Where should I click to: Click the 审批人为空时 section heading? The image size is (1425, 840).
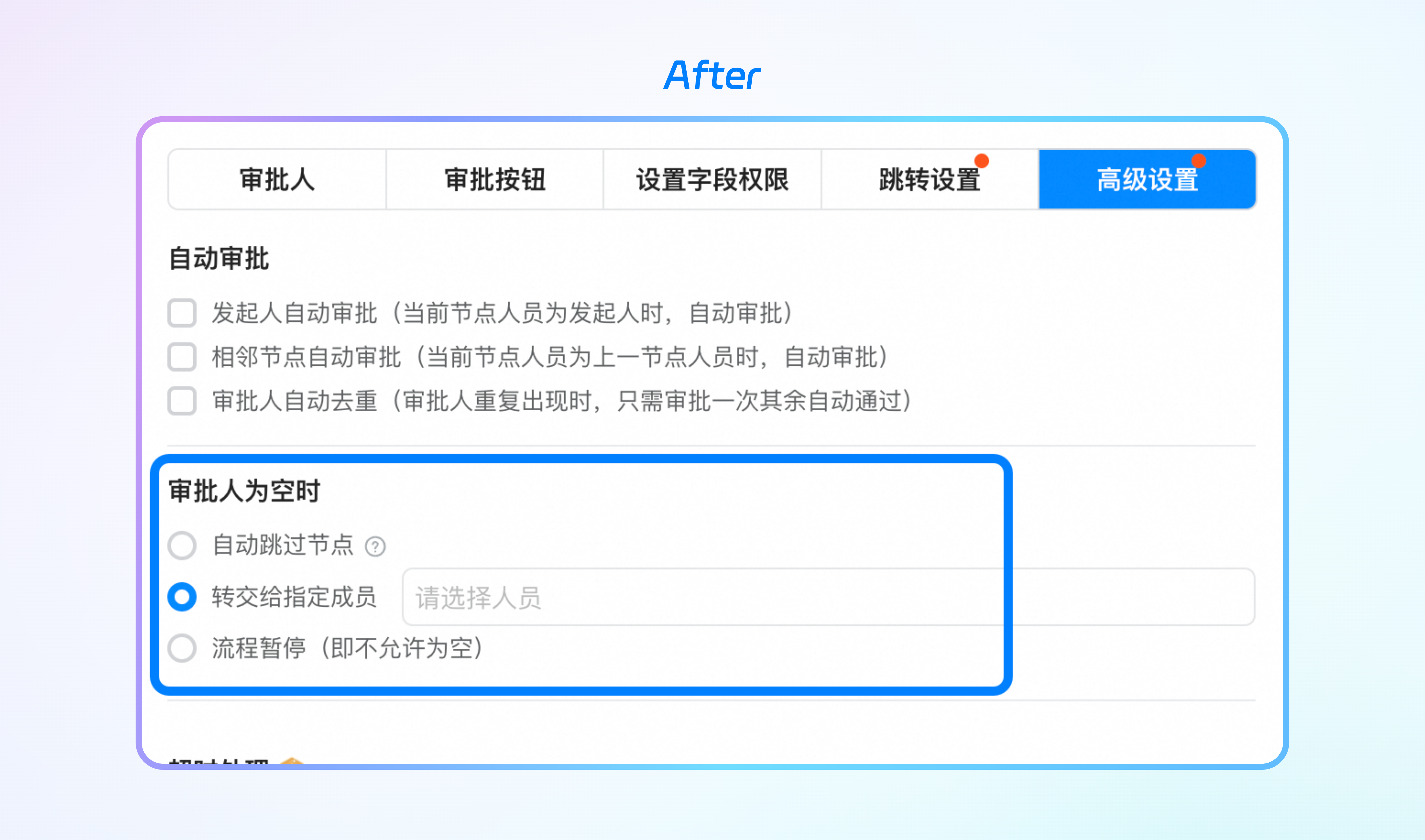245,491
